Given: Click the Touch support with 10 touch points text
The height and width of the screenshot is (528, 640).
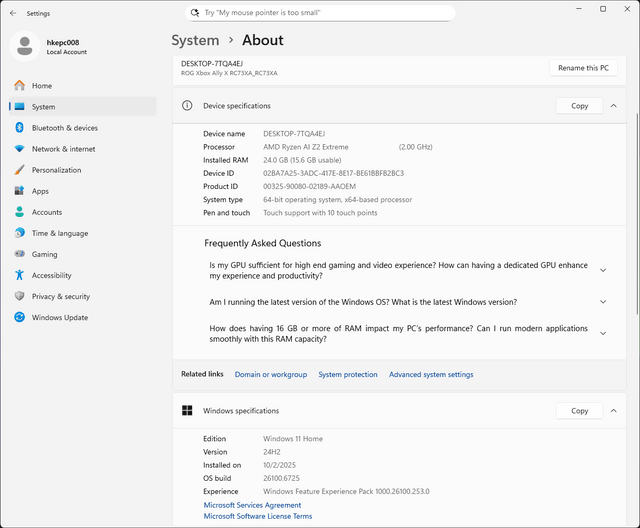Looking at the screenshot, I should coord(320,213).
